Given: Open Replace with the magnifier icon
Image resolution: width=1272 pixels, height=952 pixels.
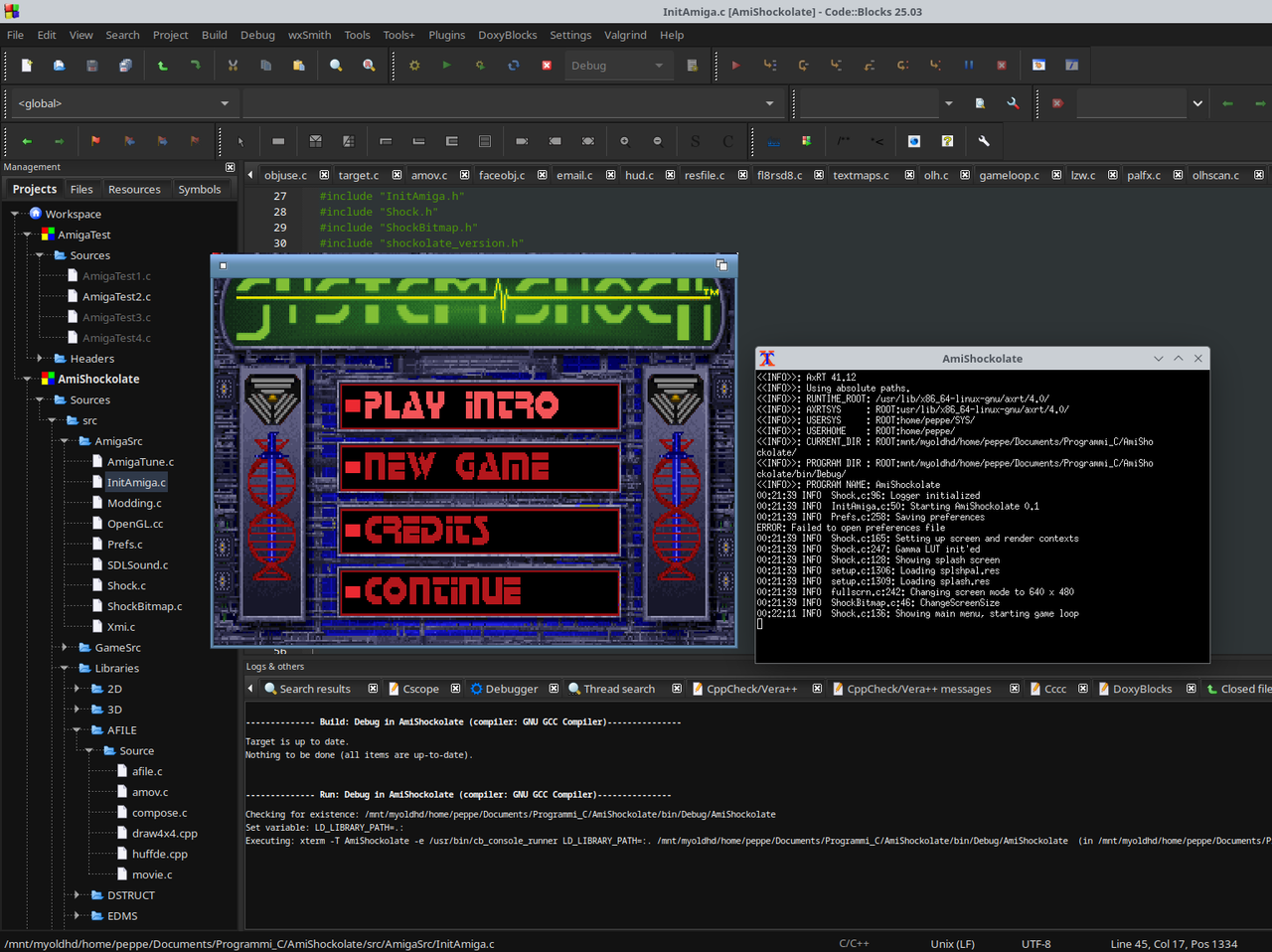Looking at the screenshot, I should 369,66.
